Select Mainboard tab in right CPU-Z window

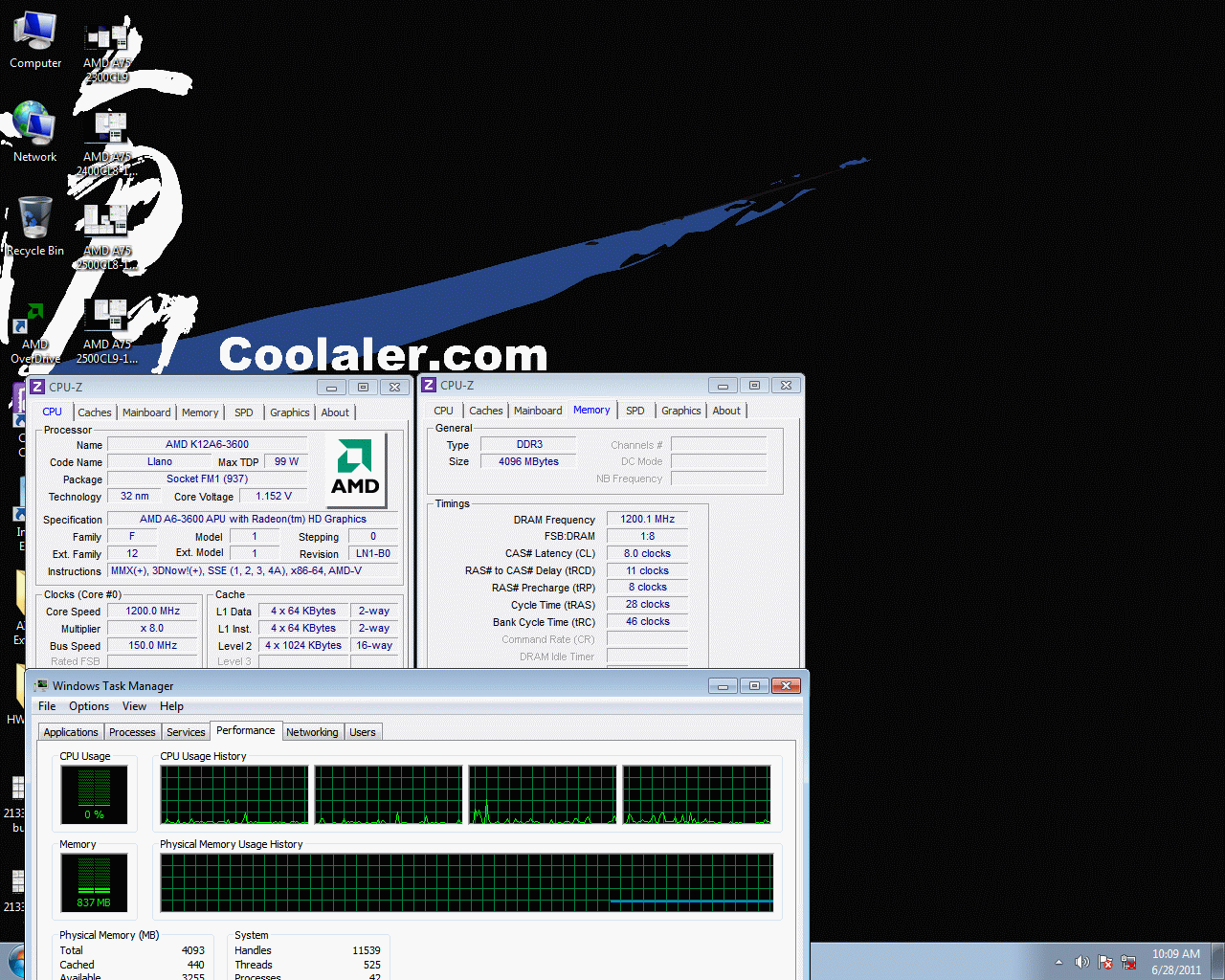pos(538,411)
